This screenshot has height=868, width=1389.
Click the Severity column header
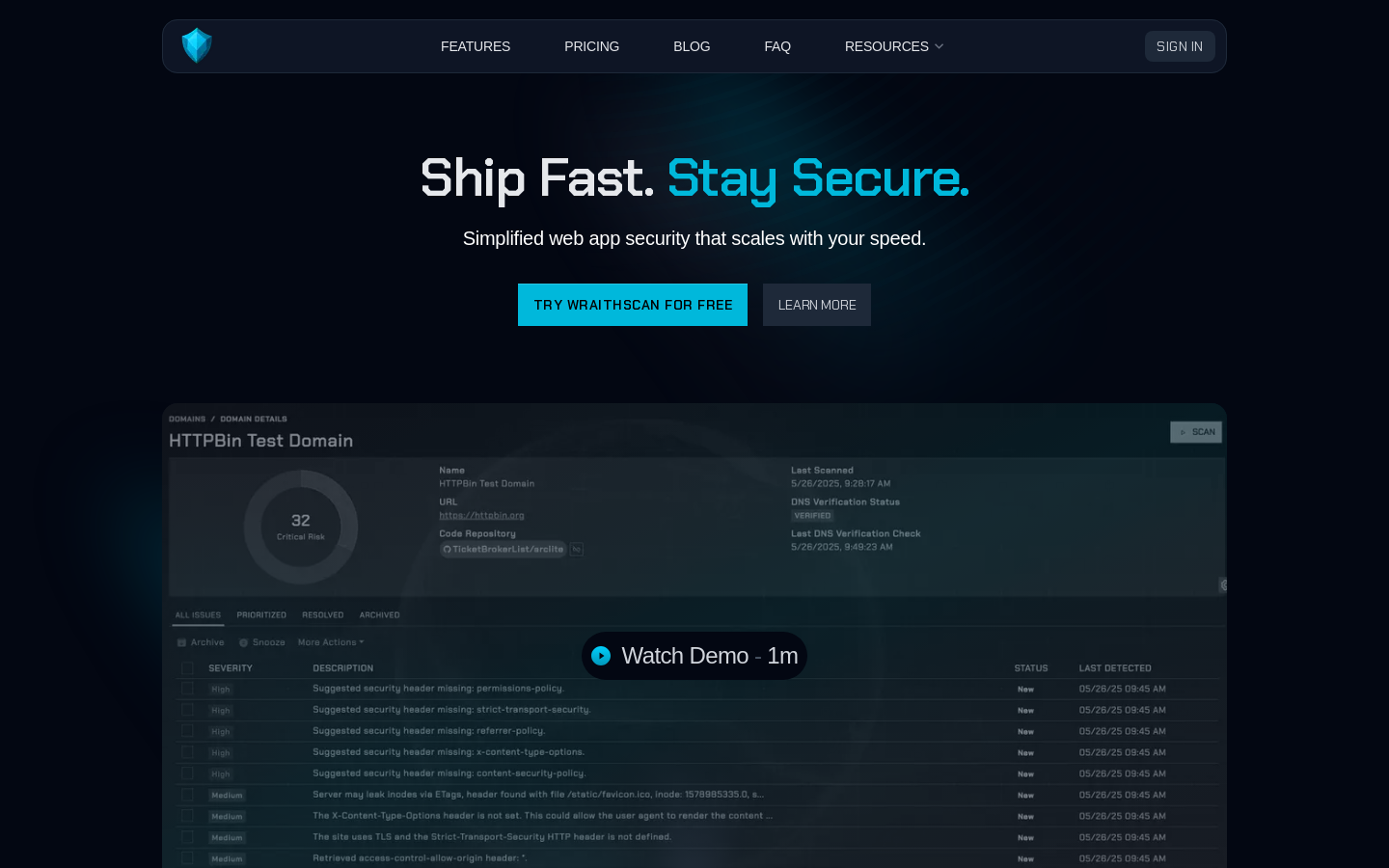point(231,668)
